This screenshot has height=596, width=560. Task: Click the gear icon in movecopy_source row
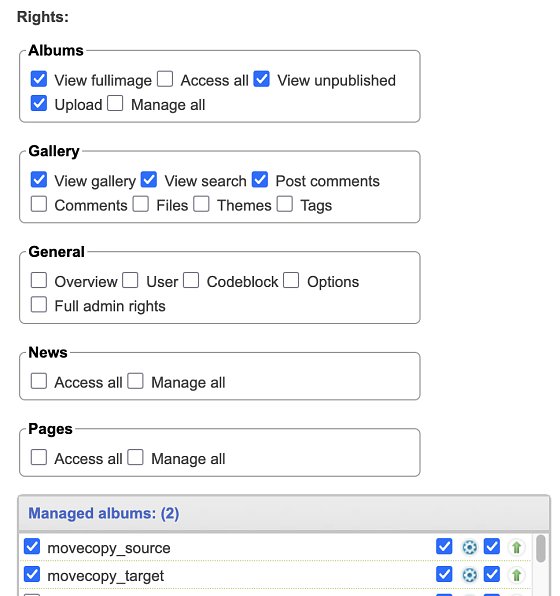(469, 547)
